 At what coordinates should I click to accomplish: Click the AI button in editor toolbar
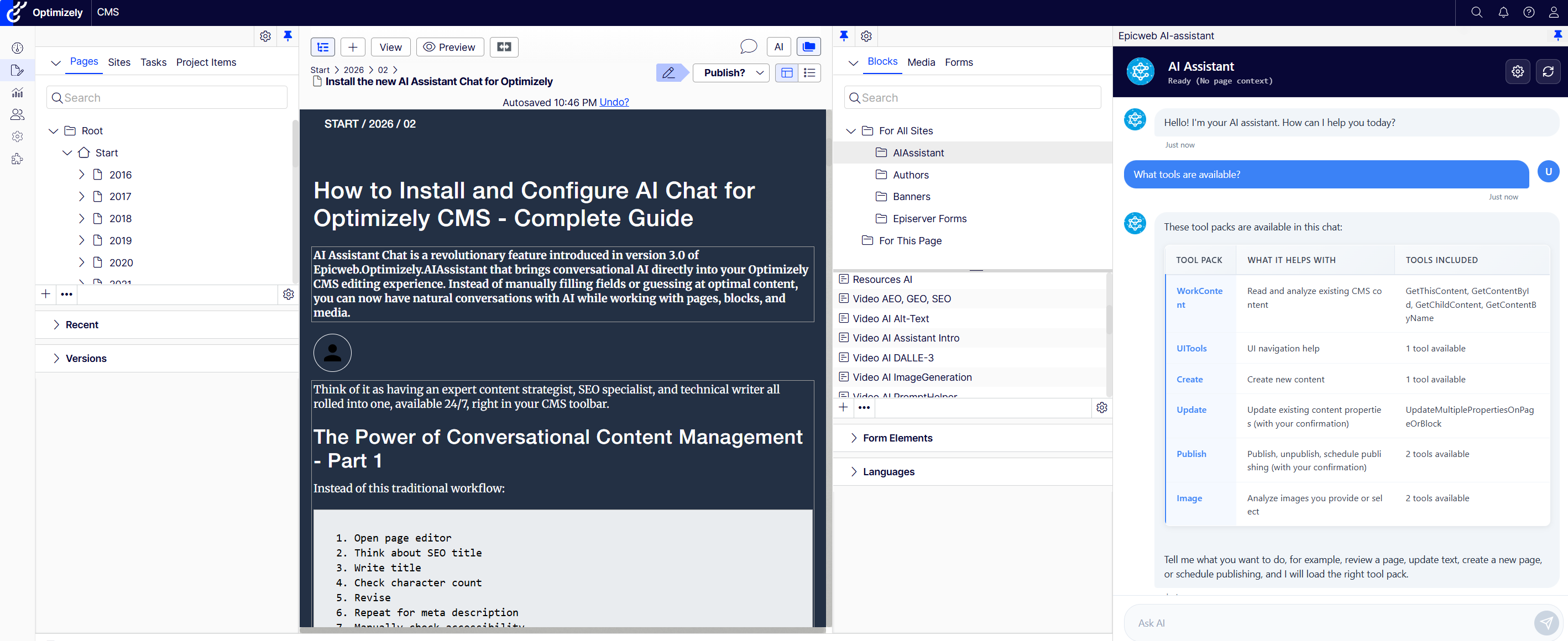778,46
